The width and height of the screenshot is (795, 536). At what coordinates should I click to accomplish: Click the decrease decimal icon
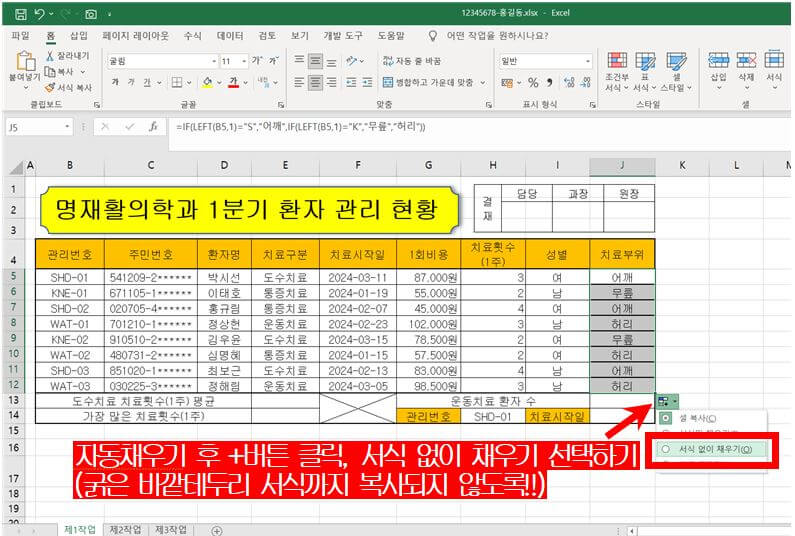click(x=586, y=82)
